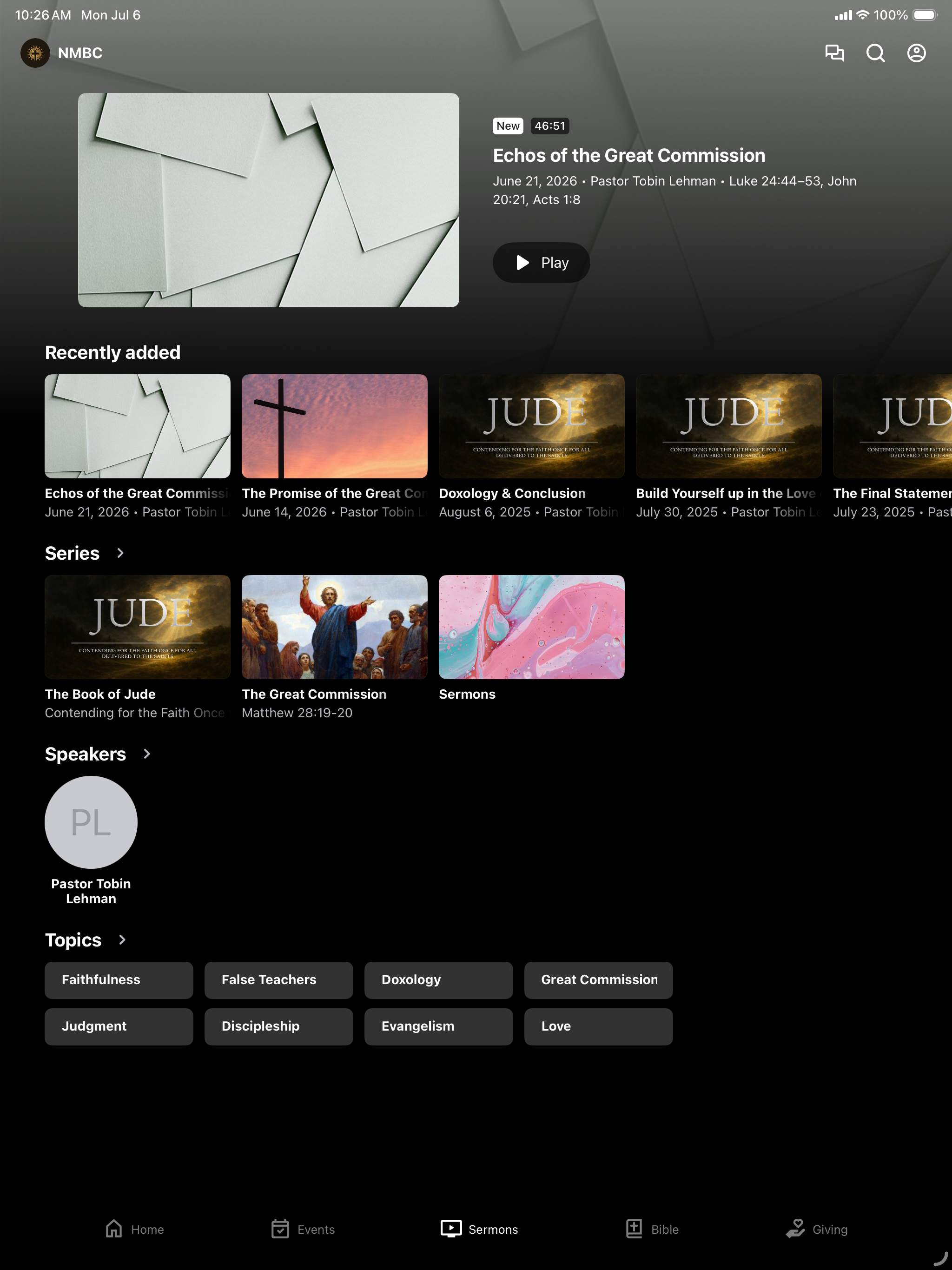Image resolution: width=952 pixels, height=1270 pixels.
Task: Select the Great Commission topic chip
Action: (598, 980)
